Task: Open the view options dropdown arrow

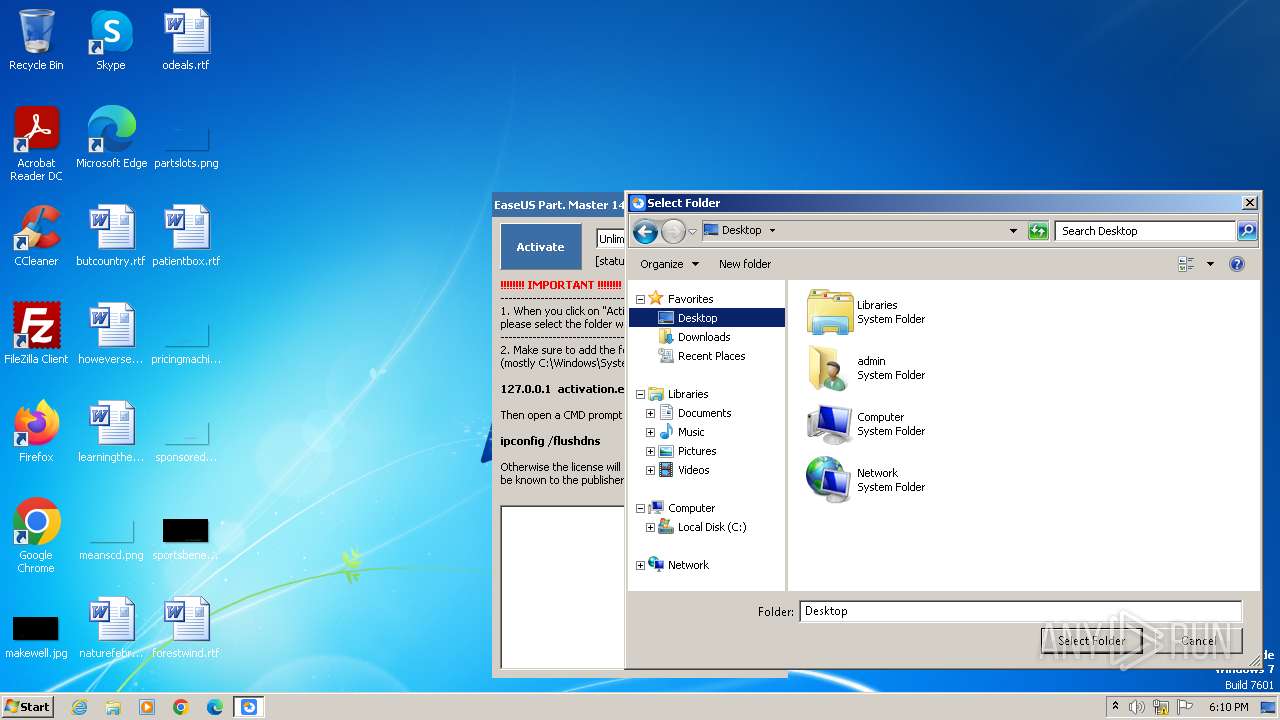Action: (x=1210, y=264)
